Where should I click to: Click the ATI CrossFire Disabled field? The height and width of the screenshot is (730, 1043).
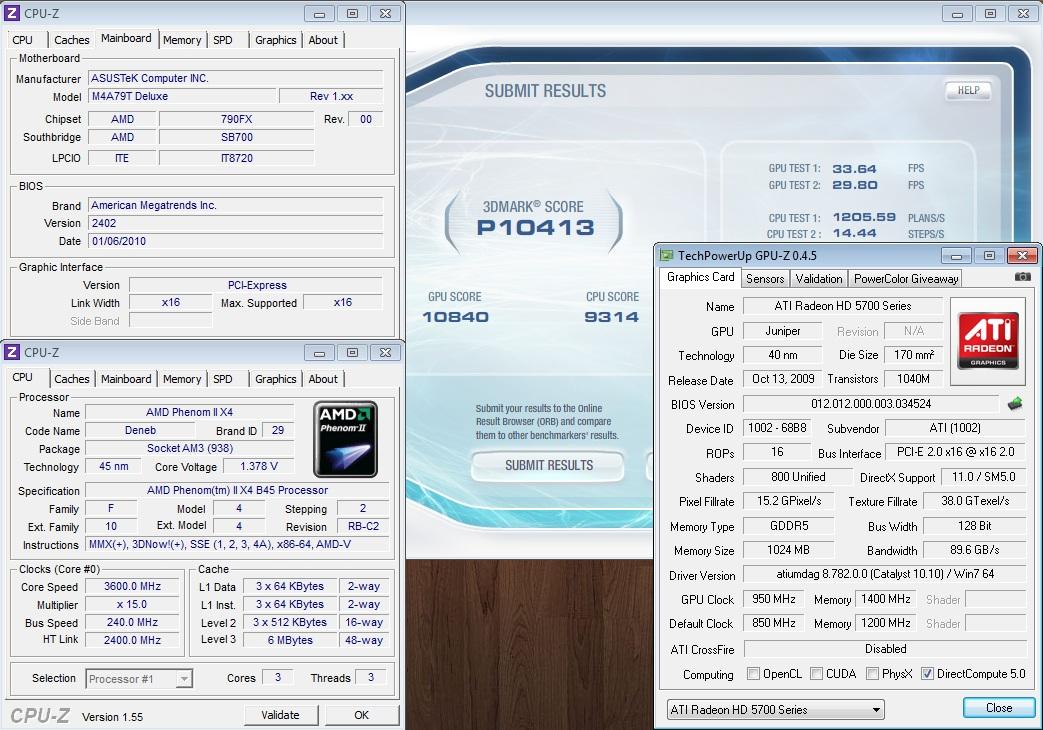pos(885,649)
